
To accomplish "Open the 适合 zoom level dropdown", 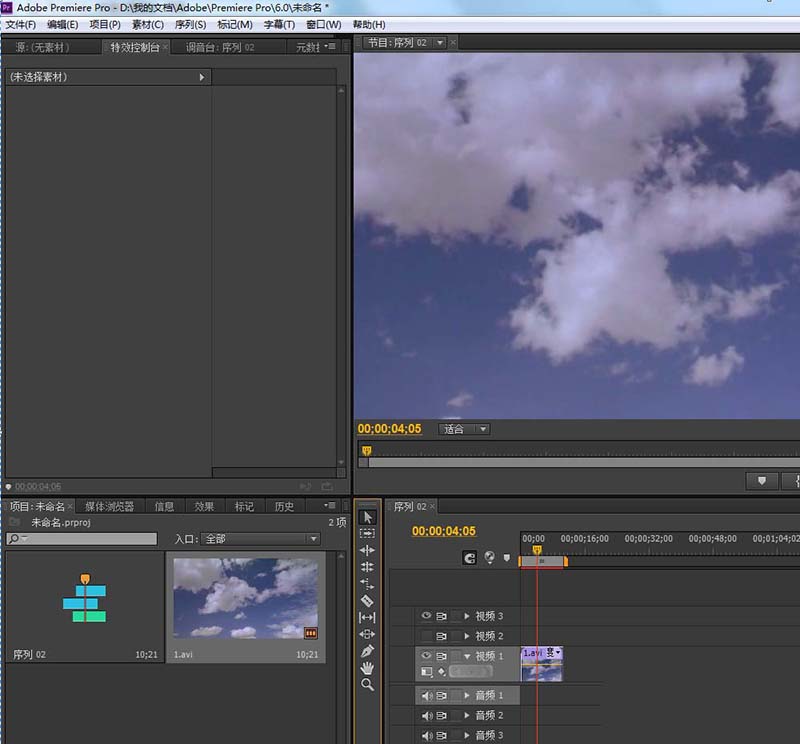I will [464, 429].
